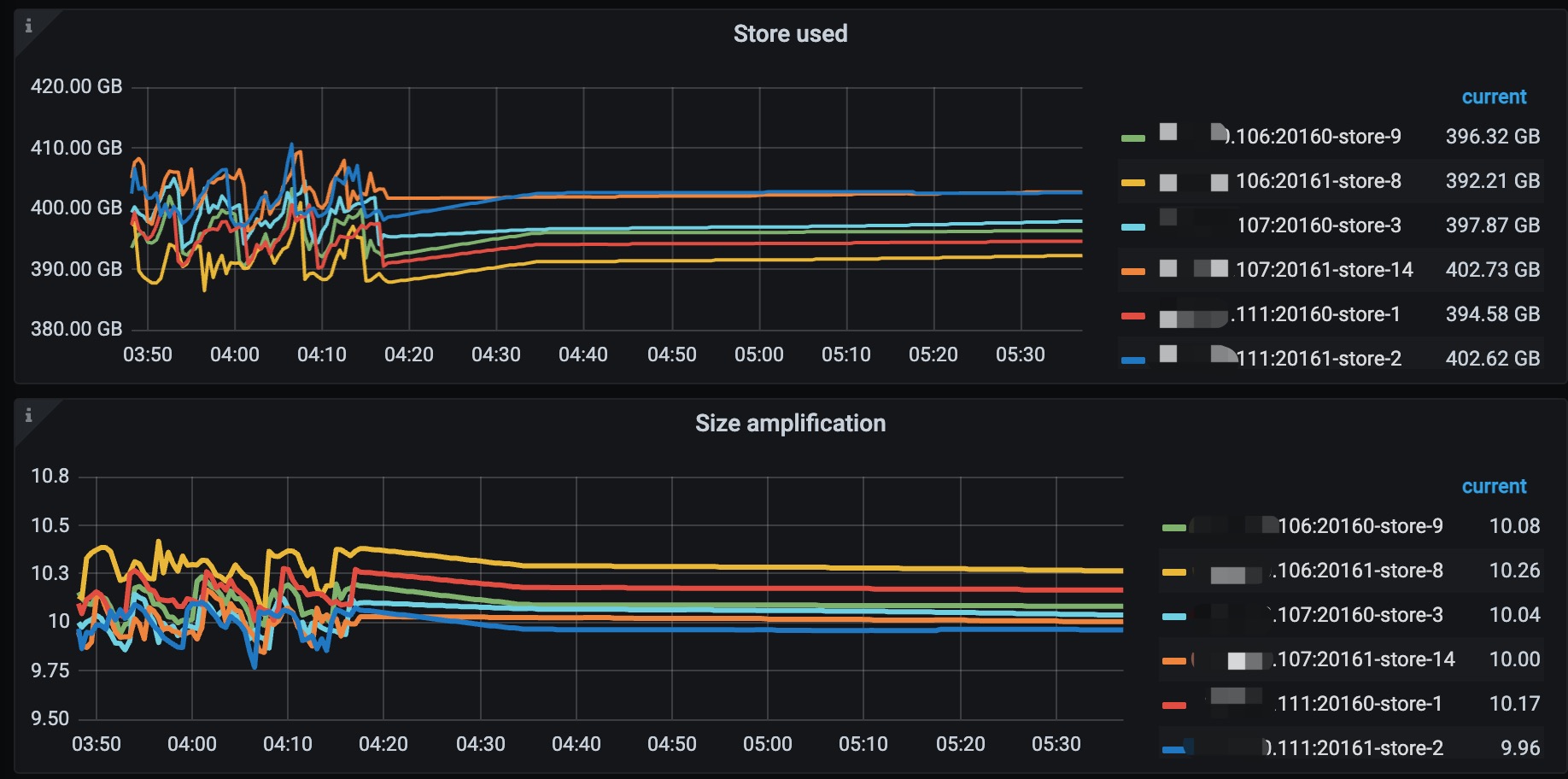Screen dimensions: 1568x779
Task: Click yellow swatch for store-8 in Store used
Action: 1132,182
